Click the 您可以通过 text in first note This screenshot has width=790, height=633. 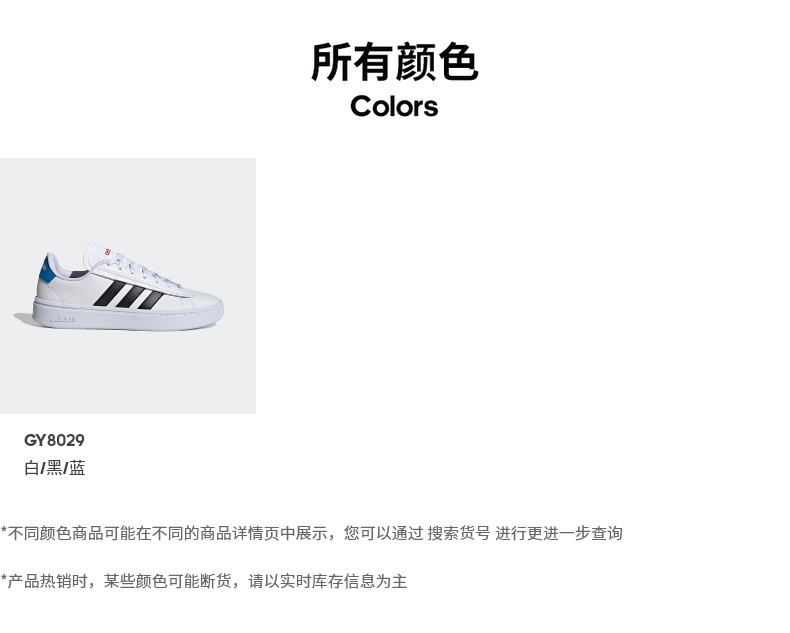(x=383, y=533)
